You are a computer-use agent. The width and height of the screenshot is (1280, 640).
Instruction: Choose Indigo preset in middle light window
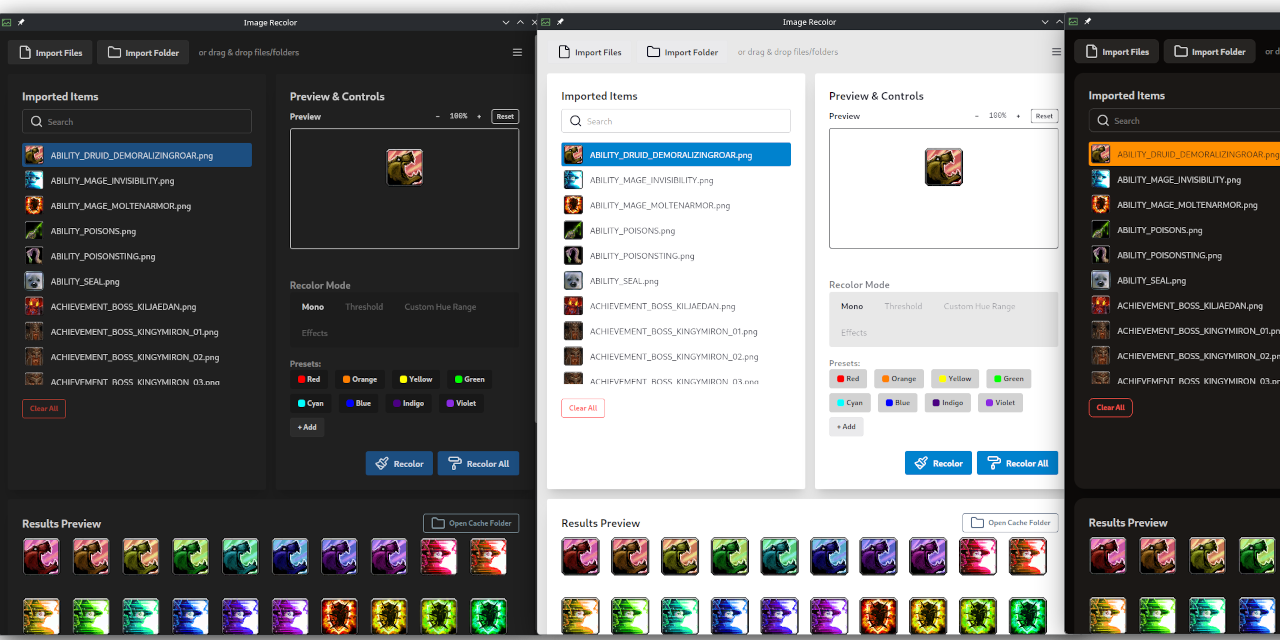click(x=948, y=403)
